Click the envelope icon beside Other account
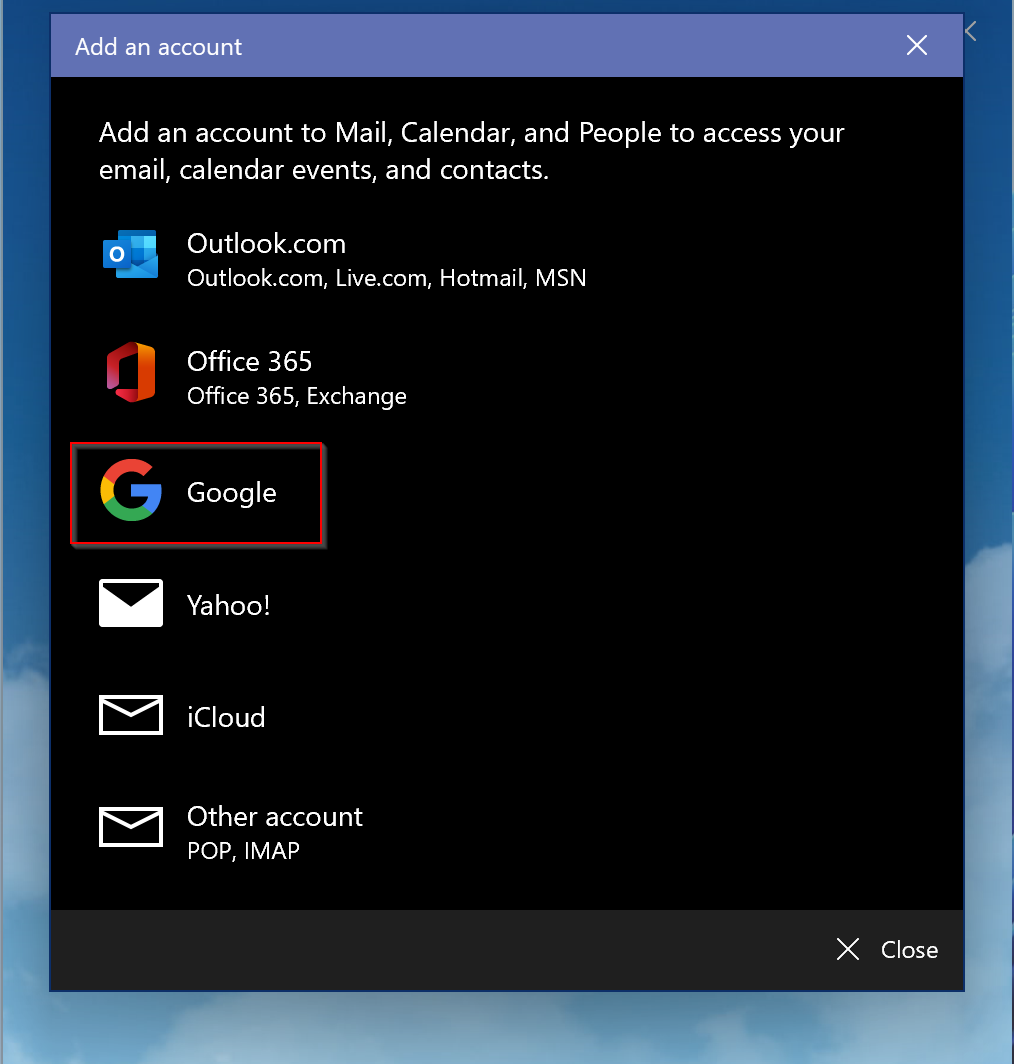Screen dimensions: 1014x1064 pyautogui.click(x=130, y=826)
